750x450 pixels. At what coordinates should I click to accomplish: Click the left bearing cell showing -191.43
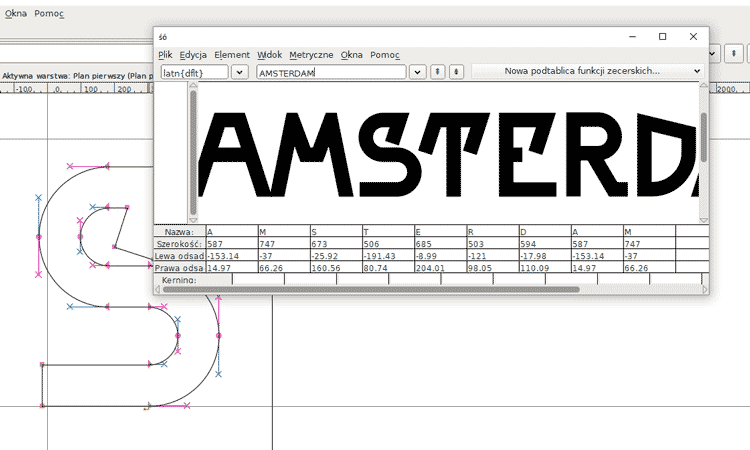[387, 256]
